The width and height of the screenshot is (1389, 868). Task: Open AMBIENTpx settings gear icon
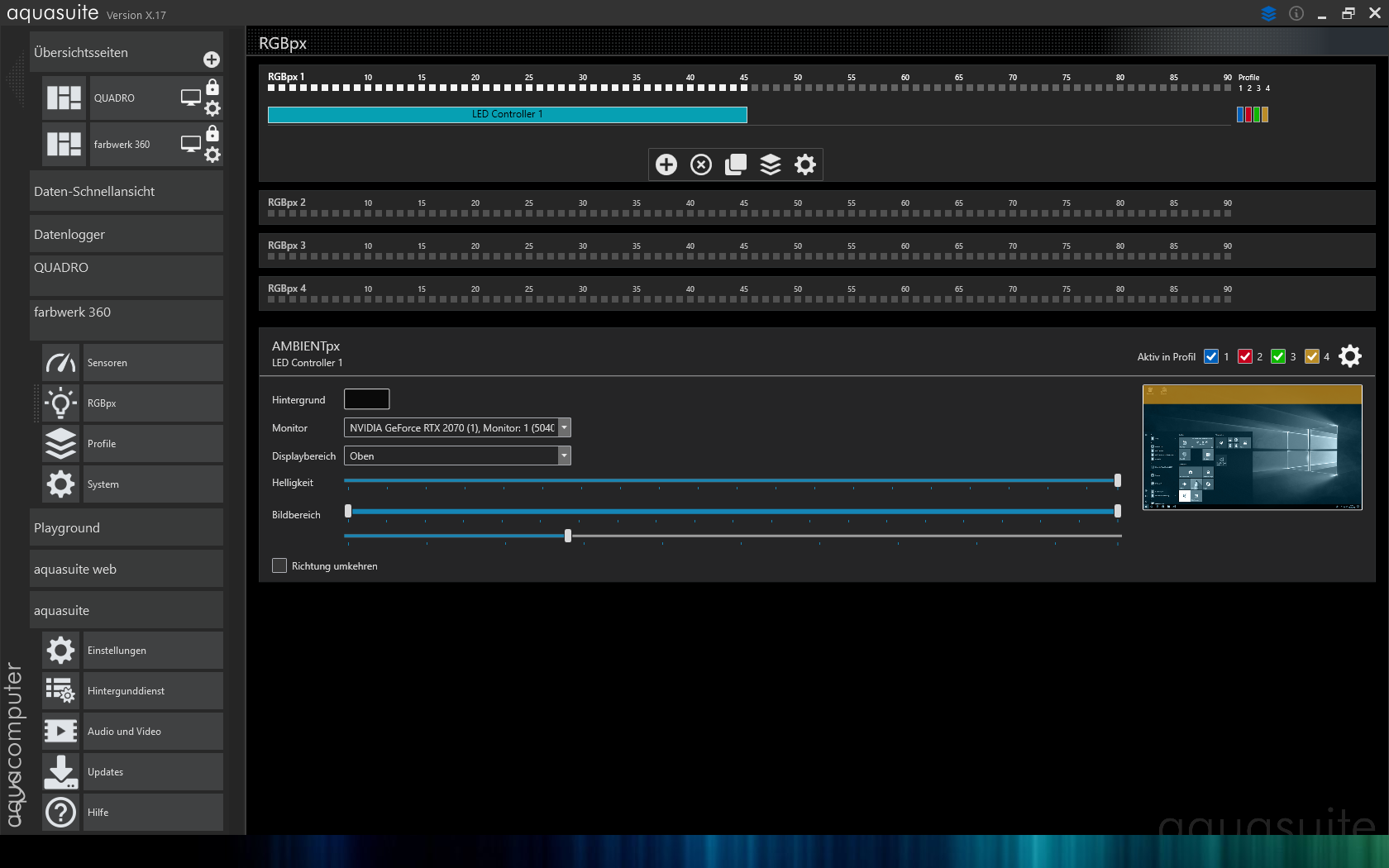tap(1350, 356)
